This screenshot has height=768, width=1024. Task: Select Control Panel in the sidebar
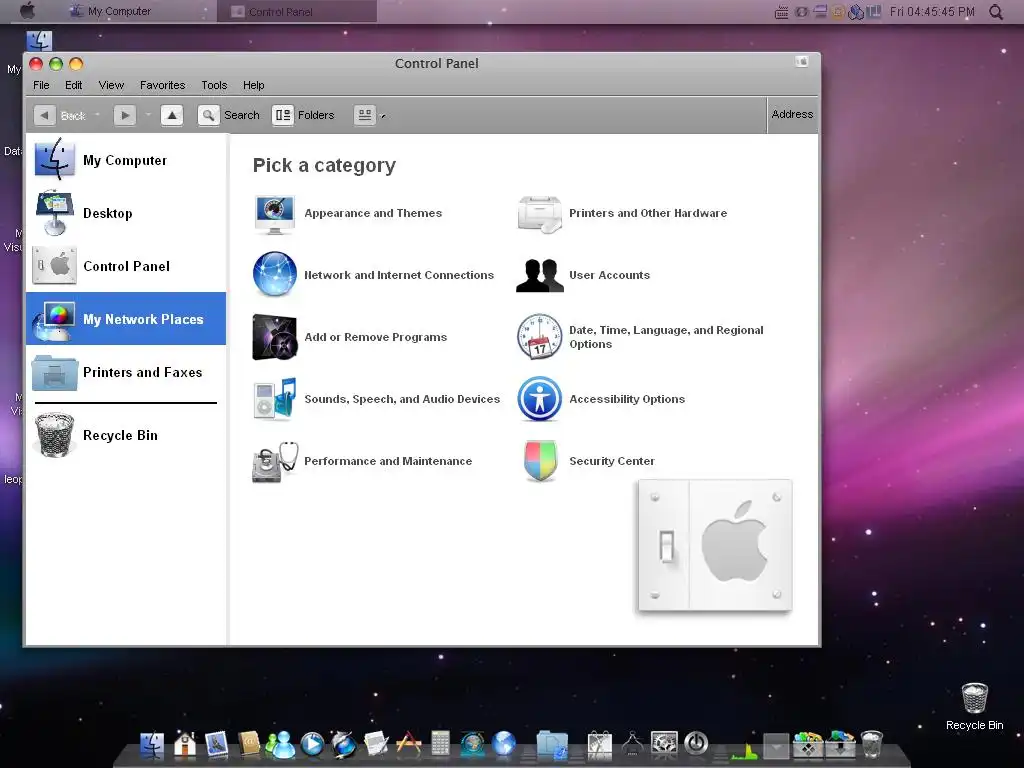[126, 266]
